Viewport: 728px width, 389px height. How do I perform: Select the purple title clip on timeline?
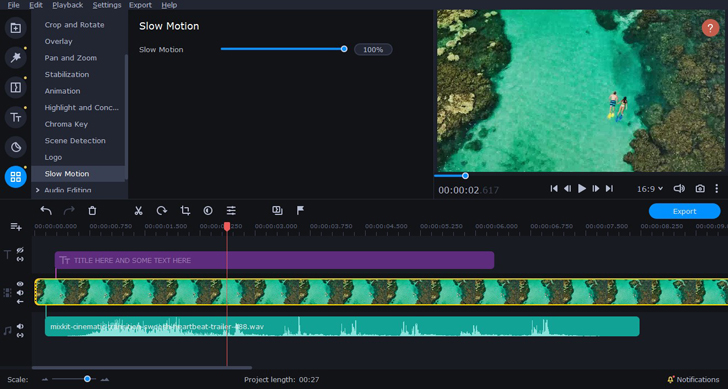click(274, 260)
